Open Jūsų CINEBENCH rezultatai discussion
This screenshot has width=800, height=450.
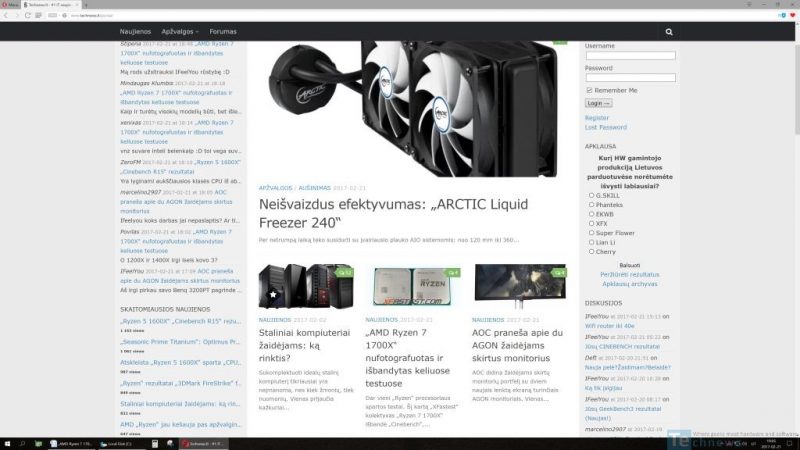(x=622, y=346)
